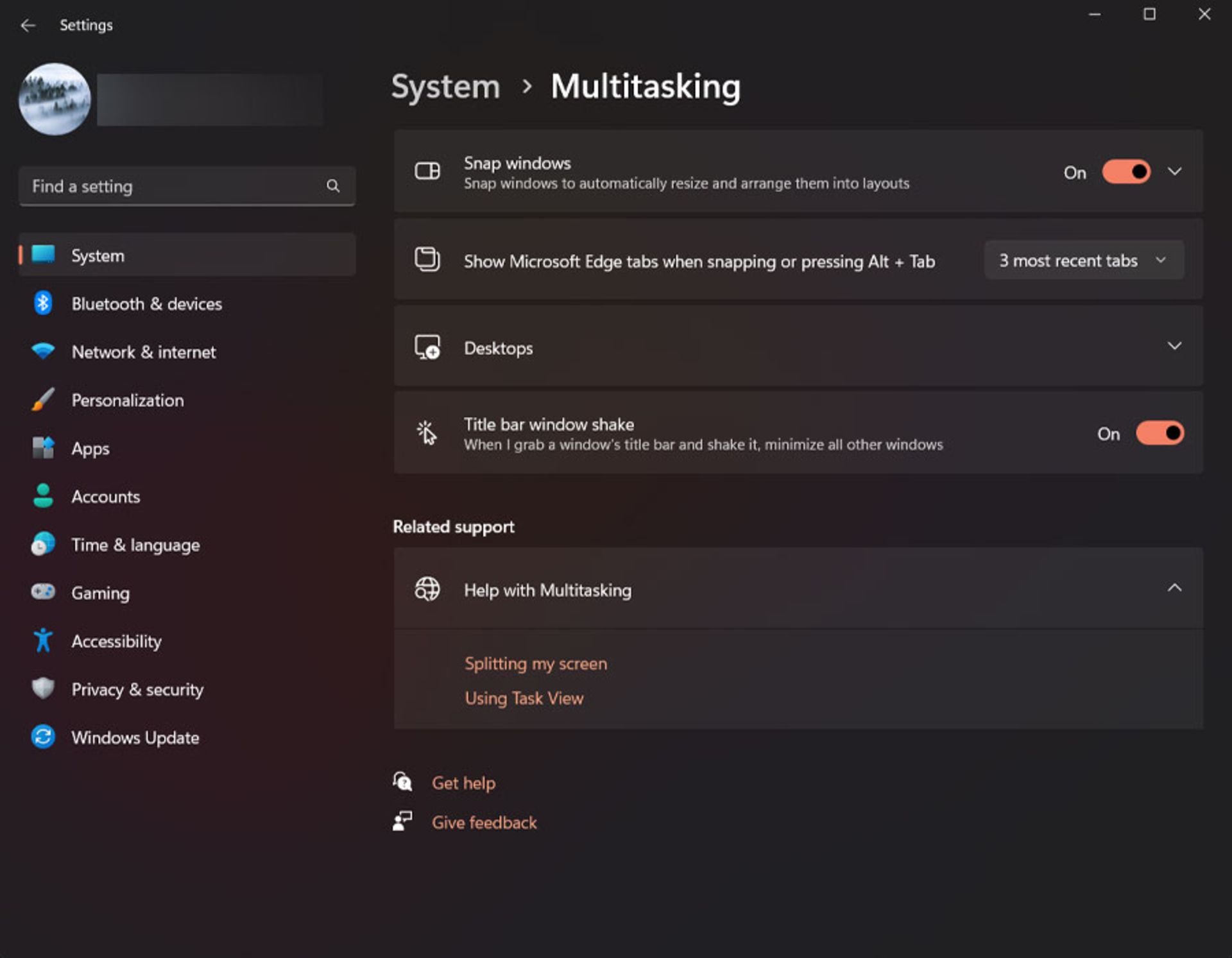Image resolution: width=1232 pixels, height=958 pixels.
Task: Turn off the Snap windows toggle
Action: [x=1126, y=172]
